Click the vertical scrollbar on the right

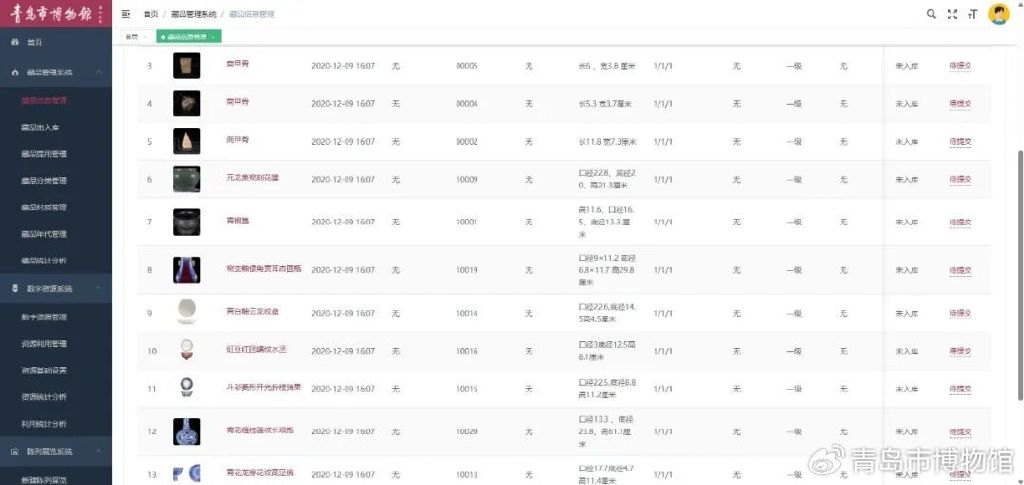click(1017, 250)
